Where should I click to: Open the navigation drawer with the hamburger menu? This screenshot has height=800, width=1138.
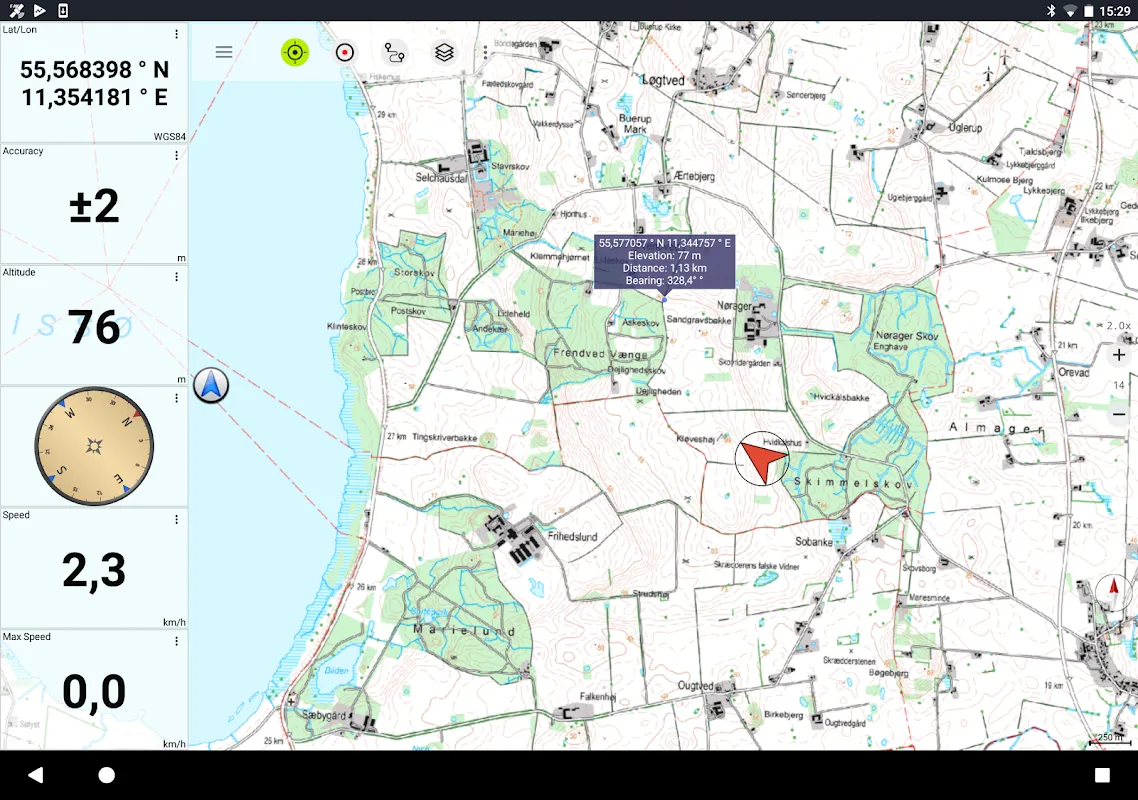coord(224,51)
